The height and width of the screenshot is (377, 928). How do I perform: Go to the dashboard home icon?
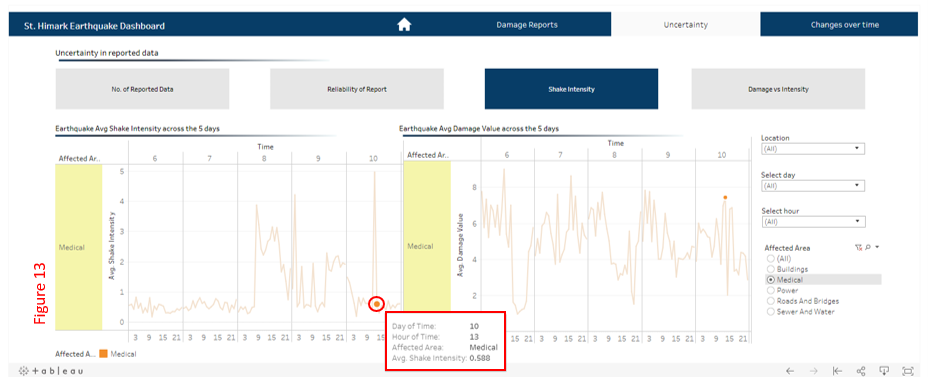[x=404, y=25]
